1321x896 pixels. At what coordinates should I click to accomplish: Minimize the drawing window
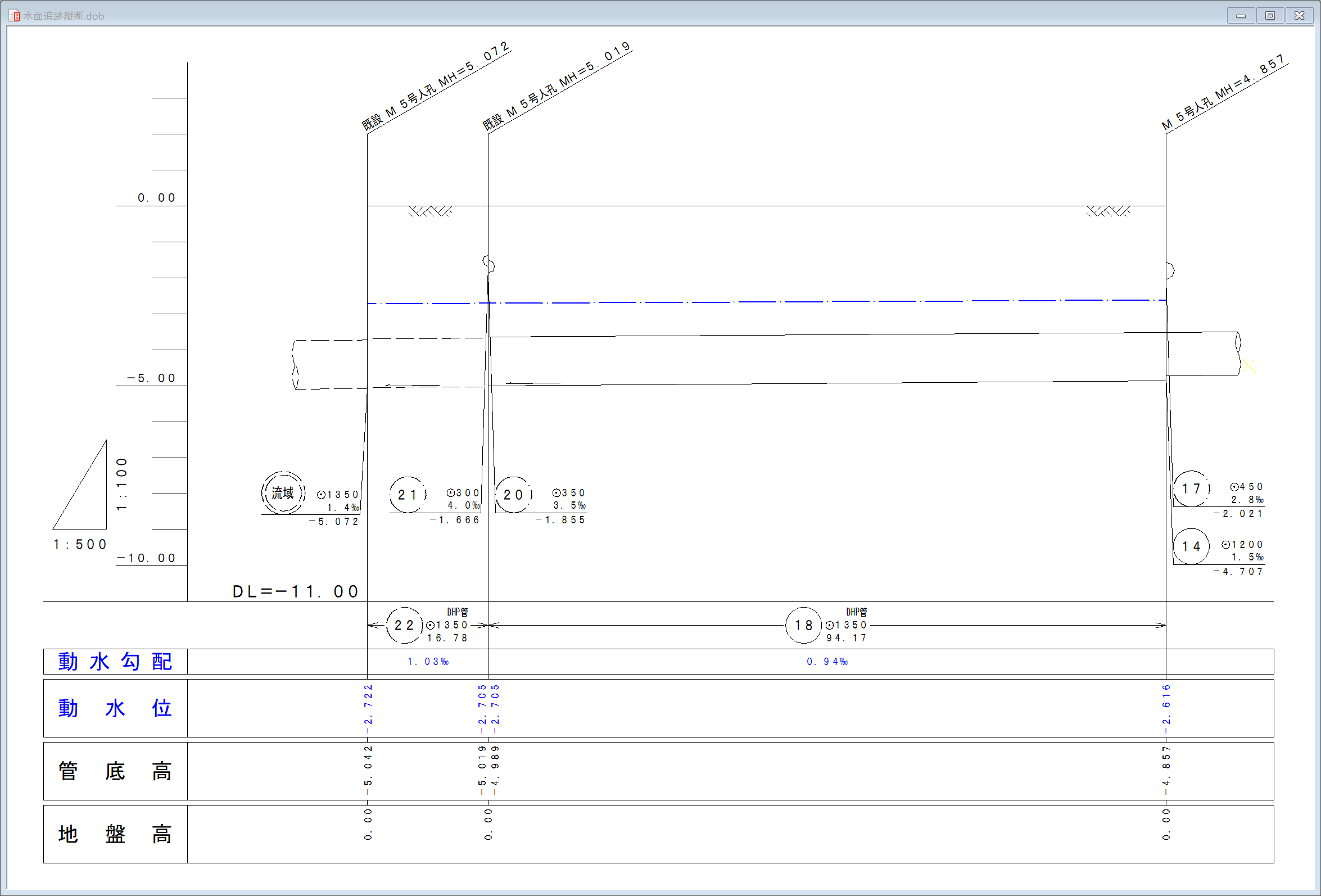point(1241,16)
